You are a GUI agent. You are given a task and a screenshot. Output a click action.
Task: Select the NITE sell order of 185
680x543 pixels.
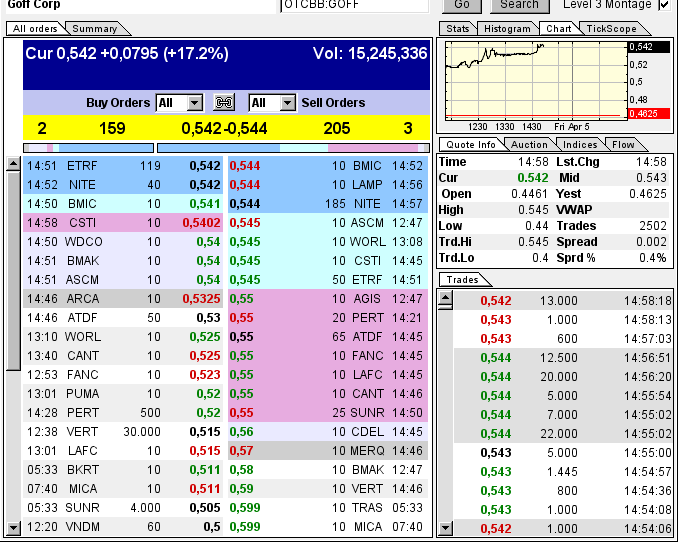coord(328,204)
